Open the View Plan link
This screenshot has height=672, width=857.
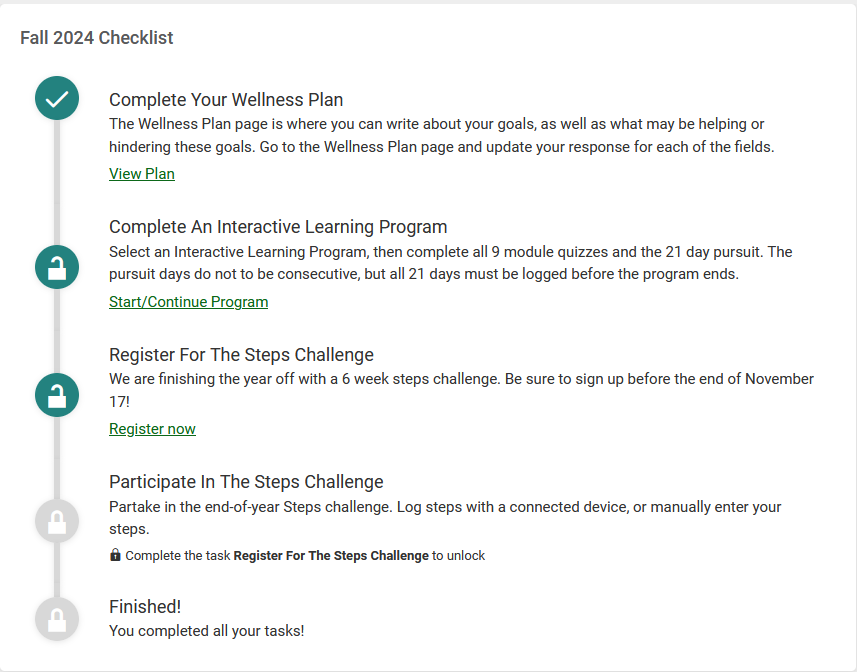pos(142,174)
